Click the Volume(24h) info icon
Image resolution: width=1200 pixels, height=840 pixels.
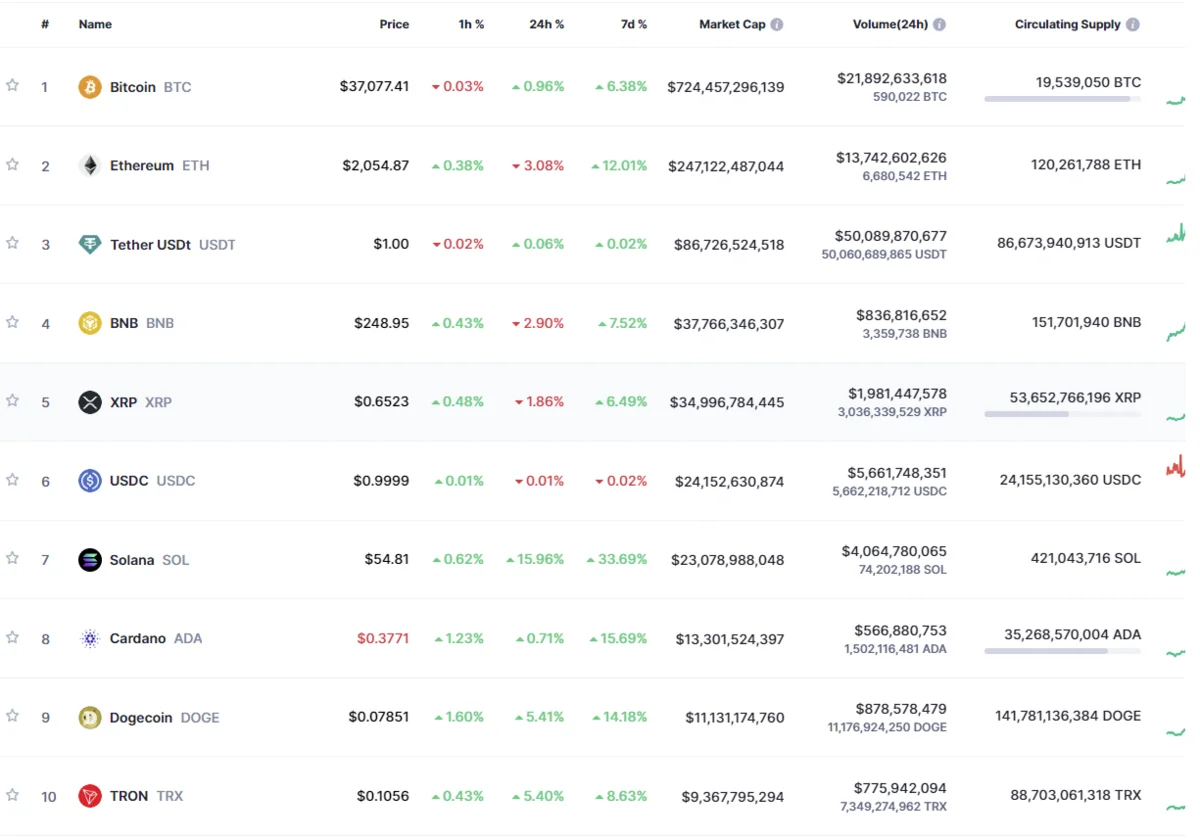tap(939, 25)
